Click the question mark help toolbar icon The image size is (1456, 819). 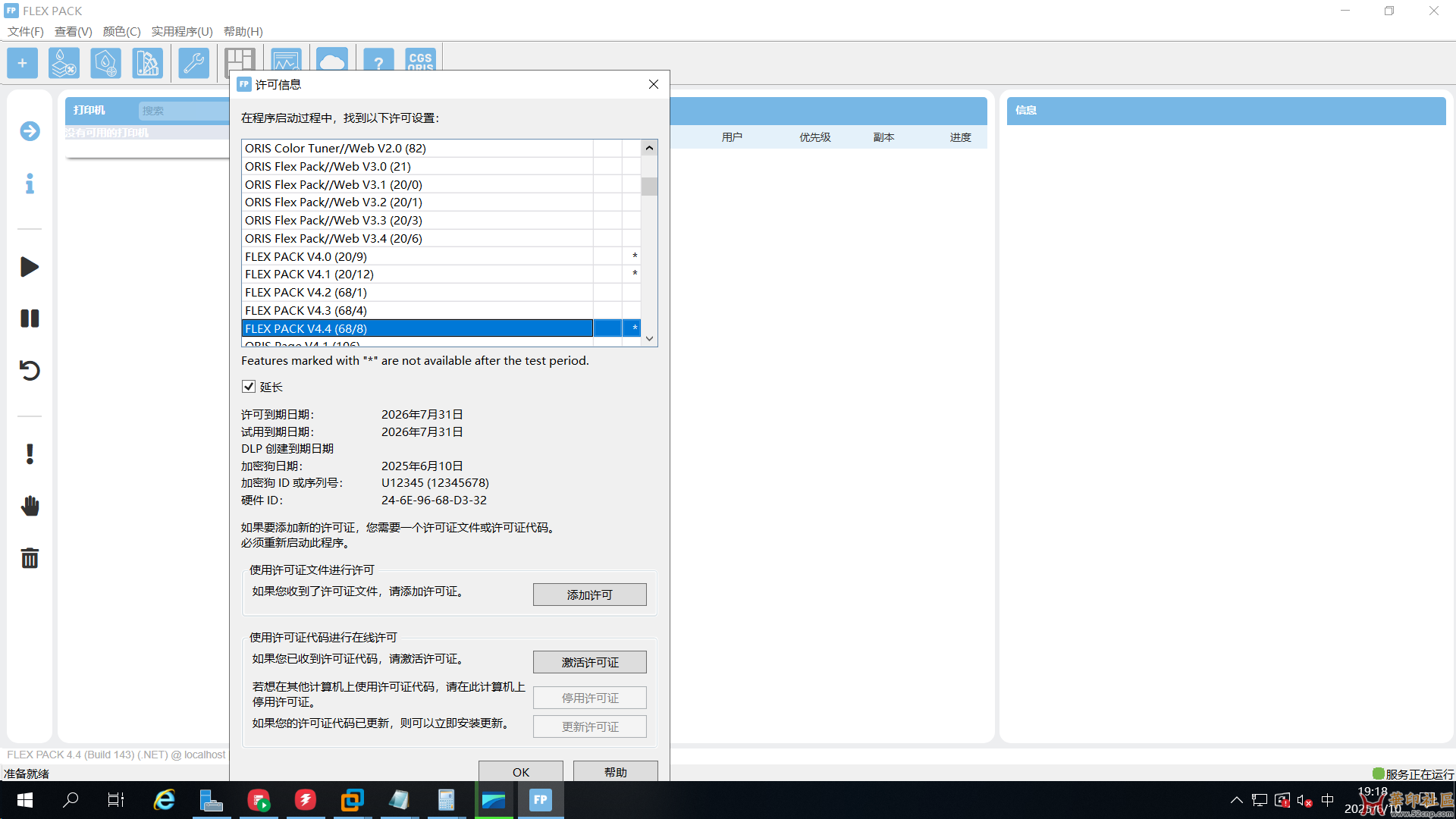click(378, 60)
